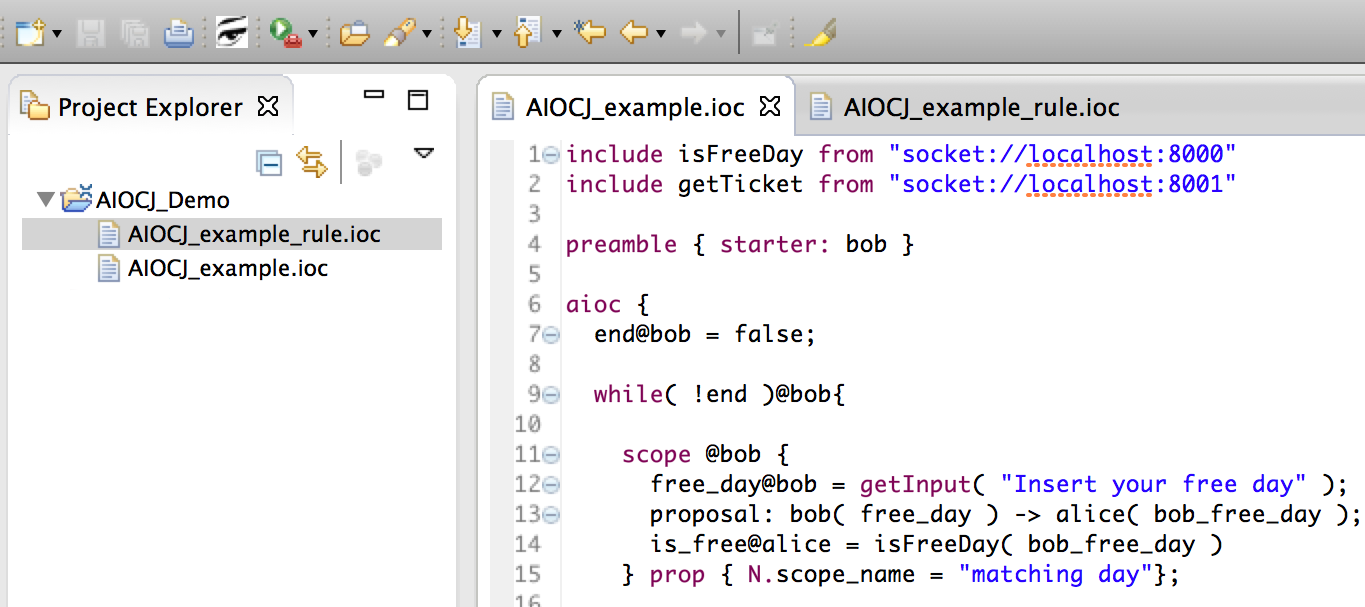The width and height of the screenshot is (1365, 607).
Task: Click the Back navigation arrow
Action: click(x=634, y=34)
